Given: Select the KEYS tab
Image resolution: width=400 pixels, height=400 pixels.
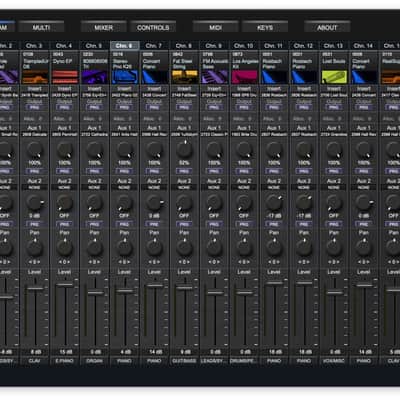Looking at the screenshot, I should [265, 27].
